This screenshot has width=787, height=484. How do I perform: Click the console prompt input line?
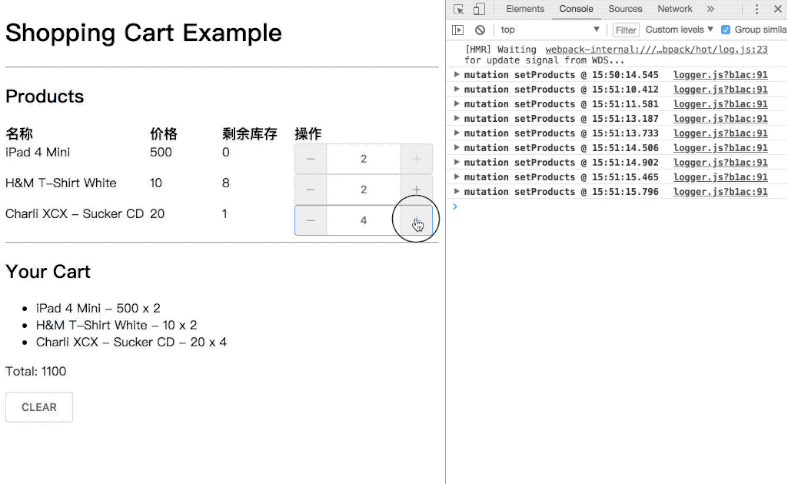[620, 206]
